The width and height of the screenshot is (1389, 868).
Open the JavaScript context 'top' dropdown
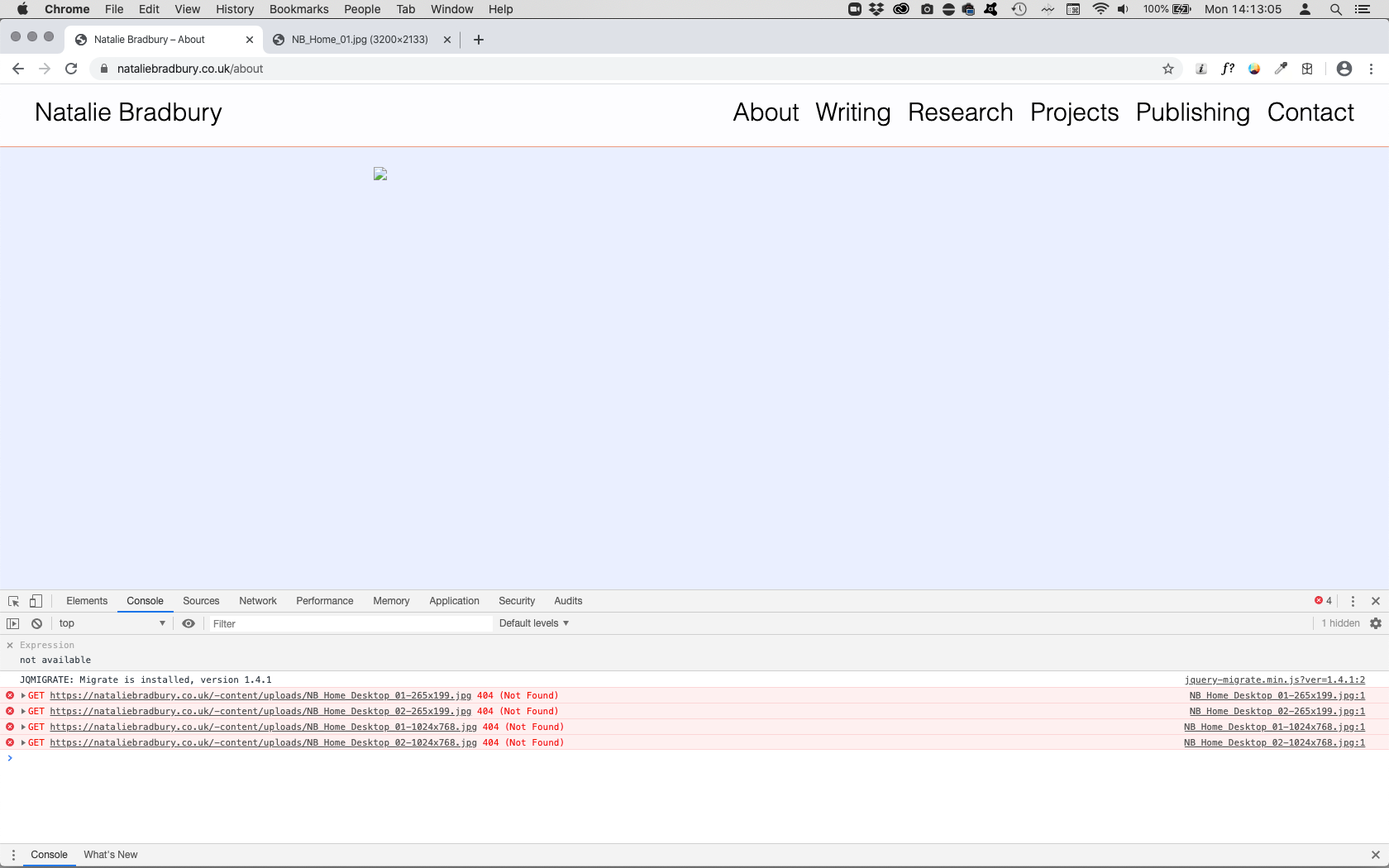(x=112, y=623)
